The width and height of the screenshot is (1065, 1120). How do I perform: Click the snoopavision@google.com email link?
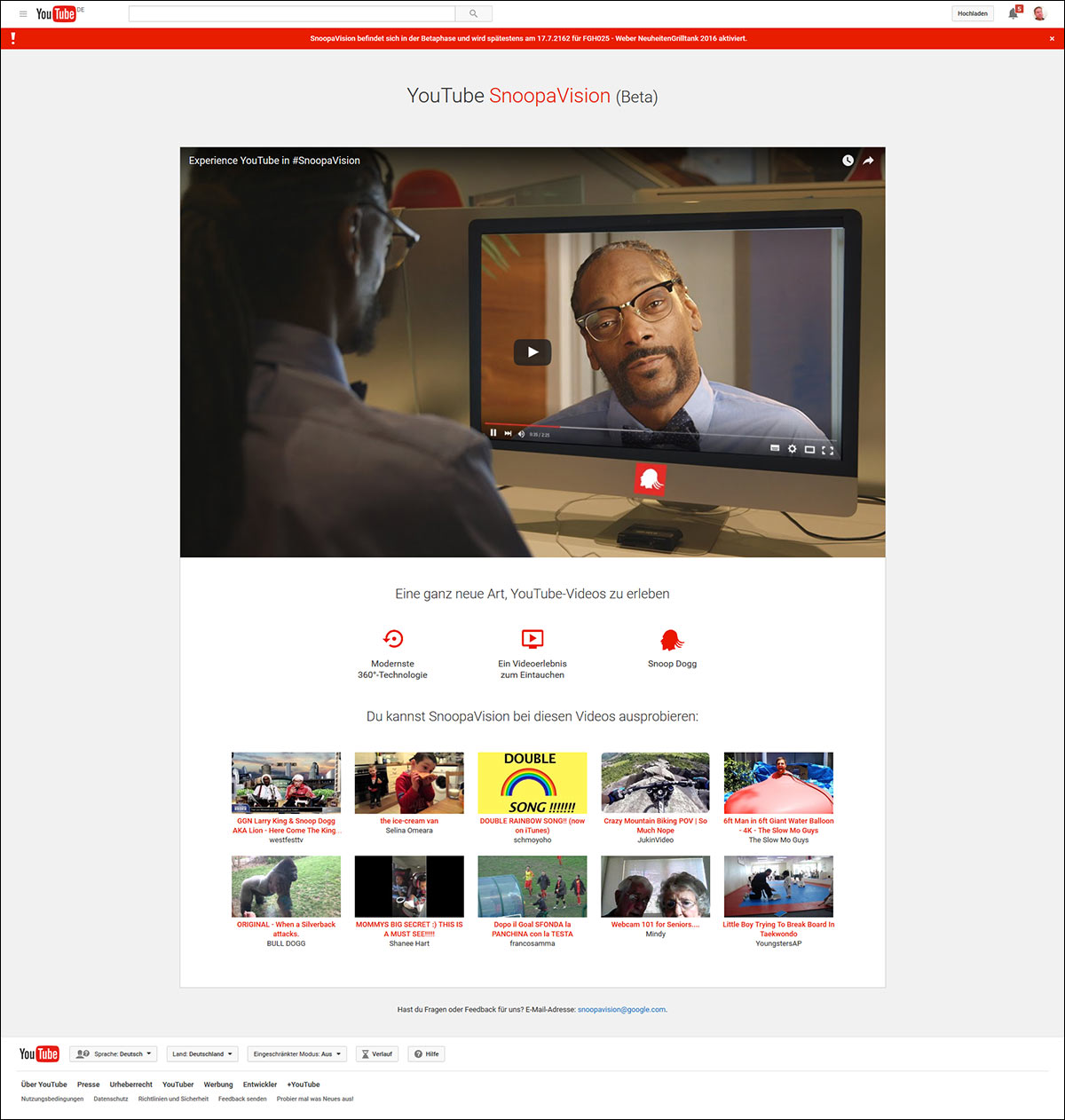[x=621, y=1009]
